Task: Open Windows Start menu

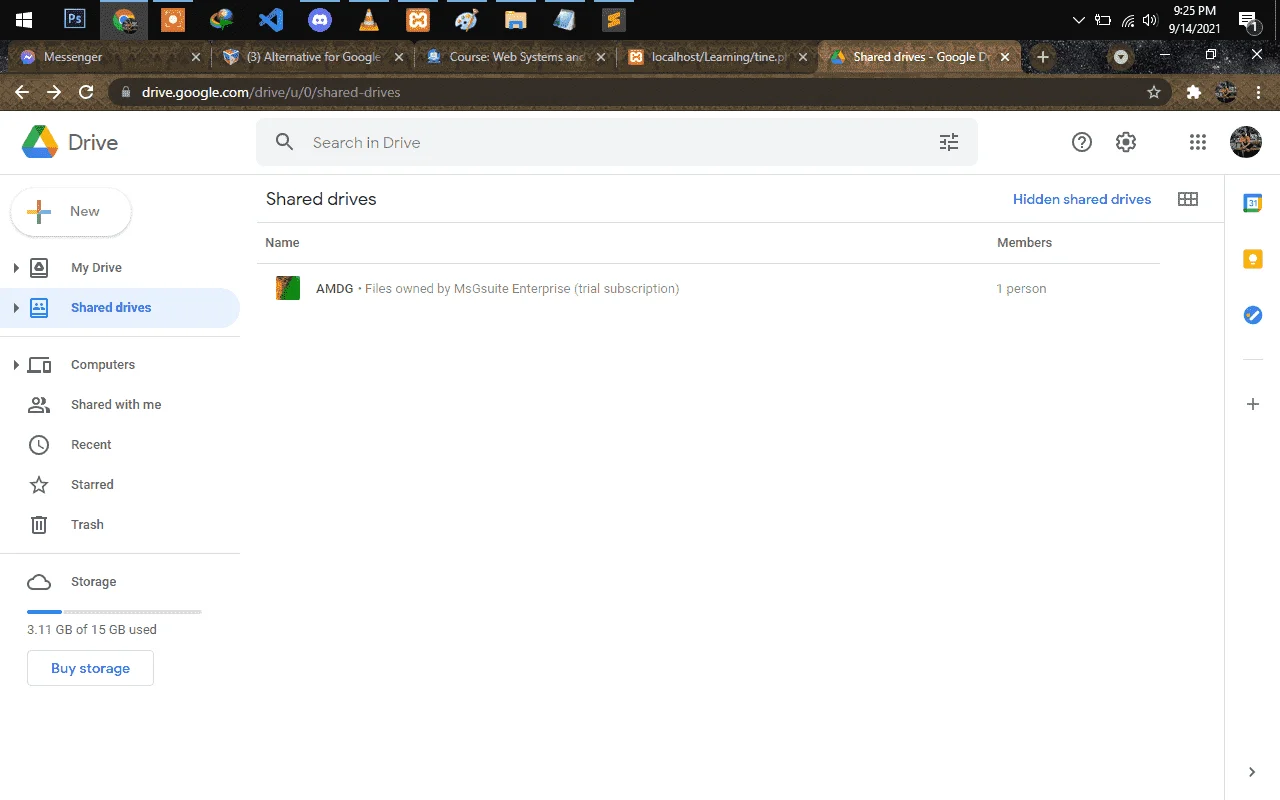Action: pos(24,19)
